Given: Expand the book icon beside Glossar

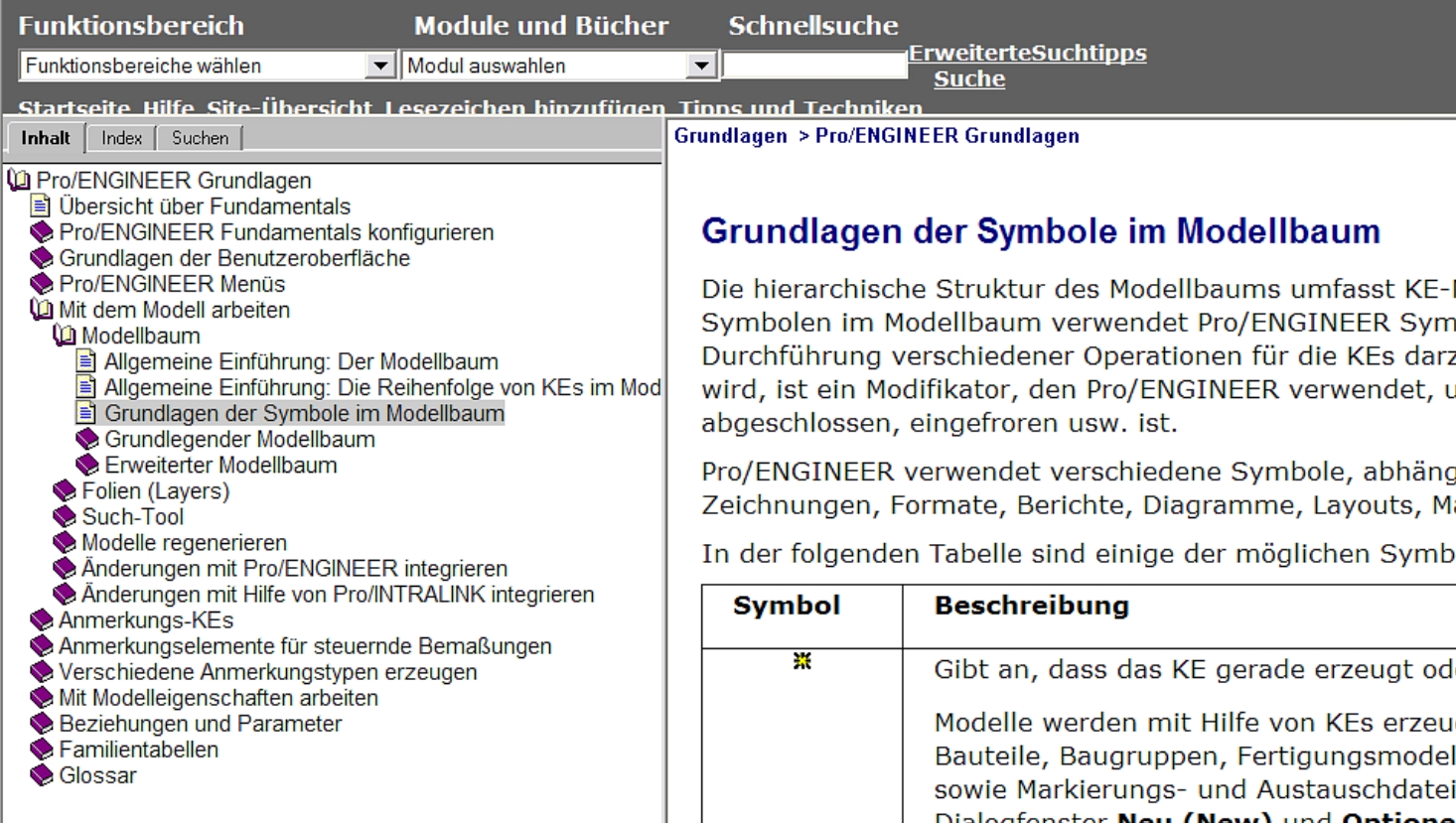Looking at the screenshot, I should tap(42, 774).
